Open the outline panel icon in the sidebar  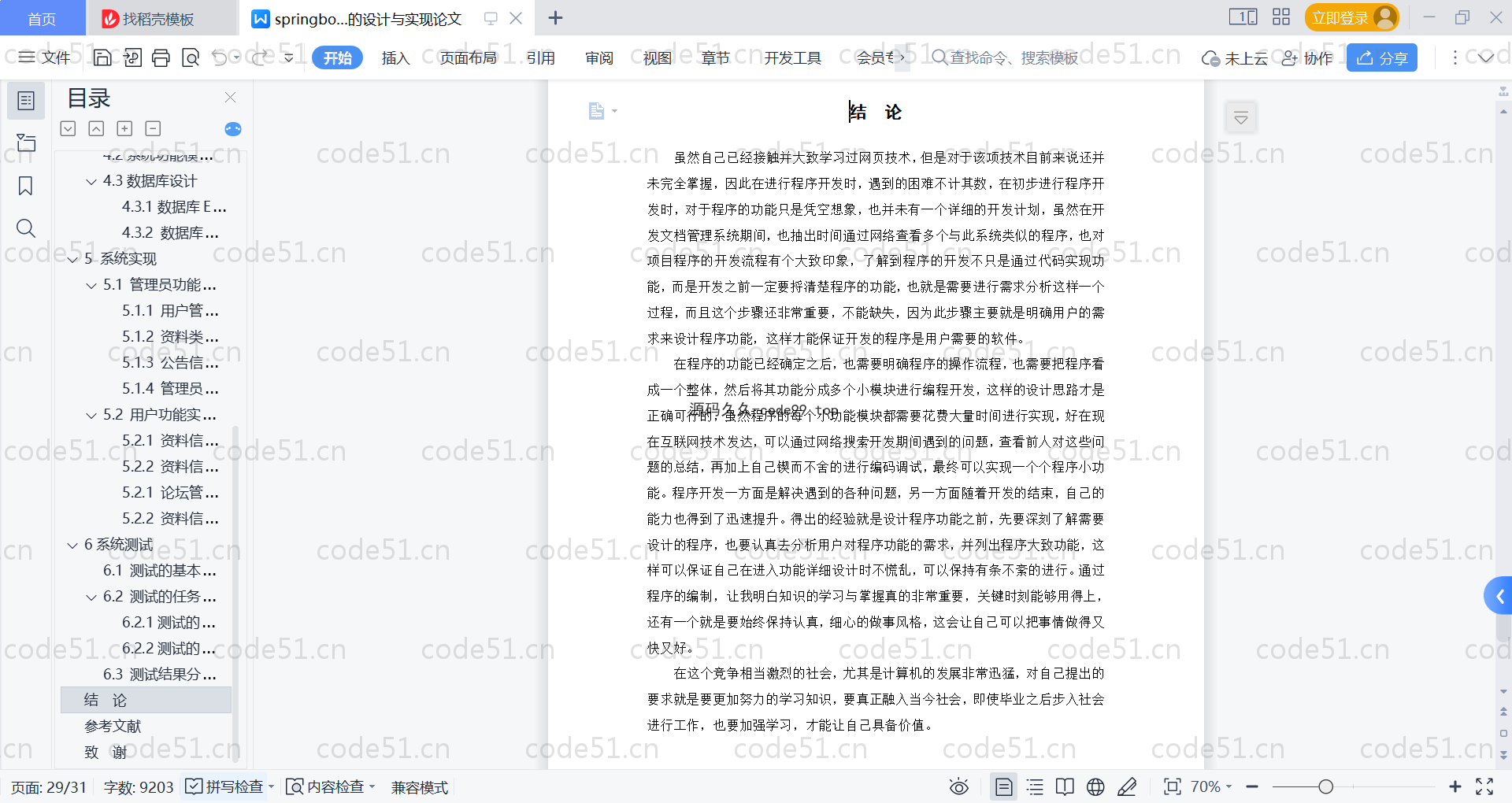[26, 101]
